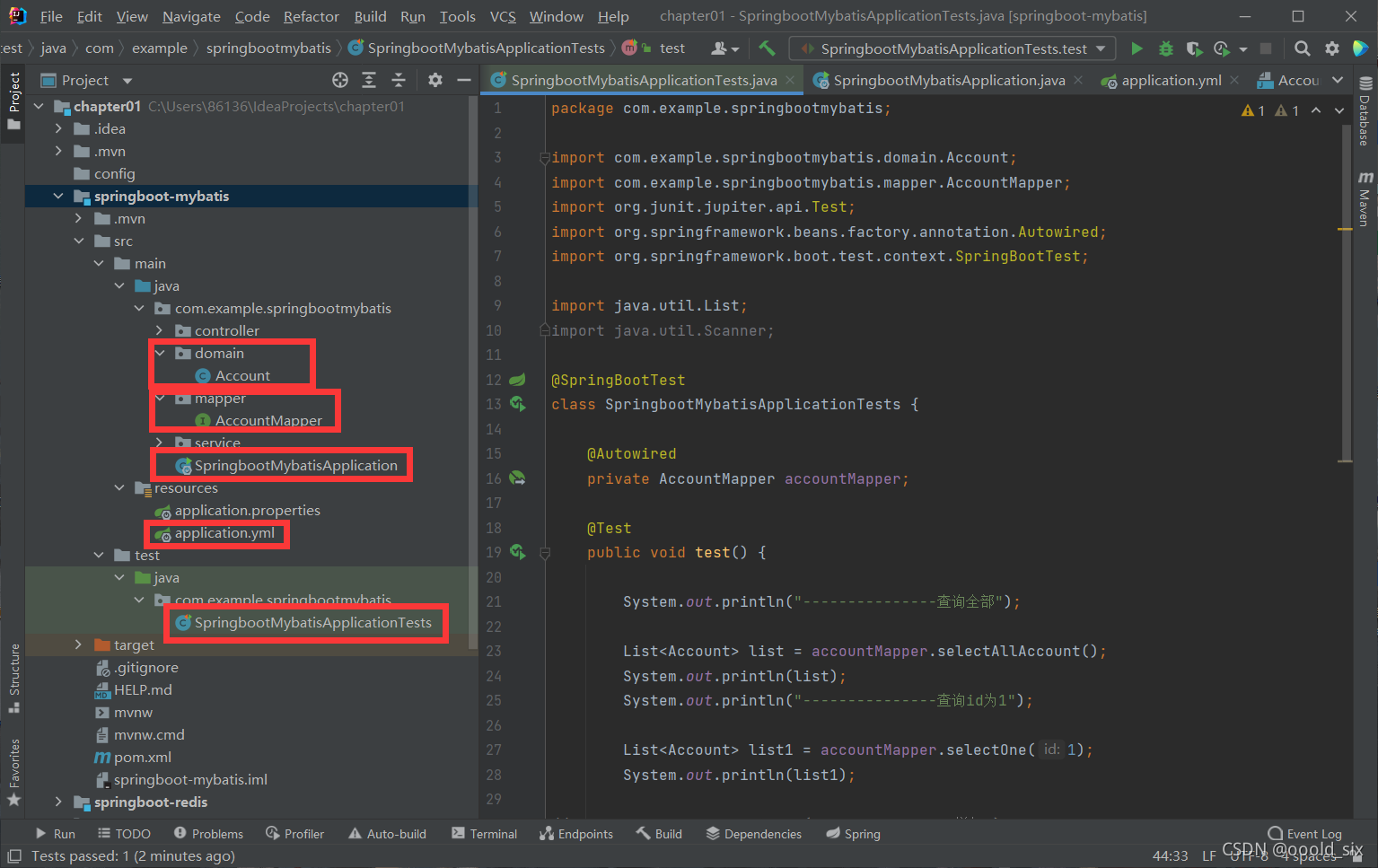Click line separator LF in status bar
Viewport: 1378px width, 868px height.
1209,855
